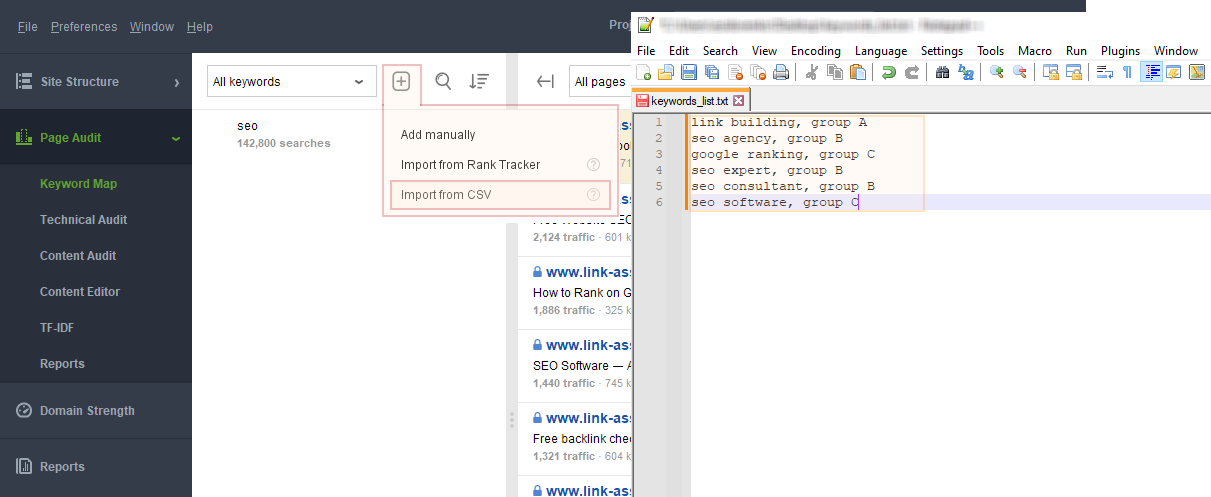Click line 'google ranking, group C' in editor
The height and width of the screenshot is (497, 1211).
click(783, 154)
